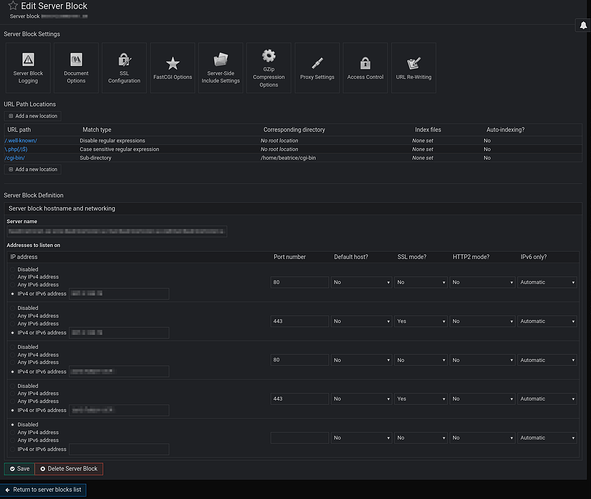The image size is (591, 499).
Task: Click port number field of first row showing 80
Action: (299, 282)
